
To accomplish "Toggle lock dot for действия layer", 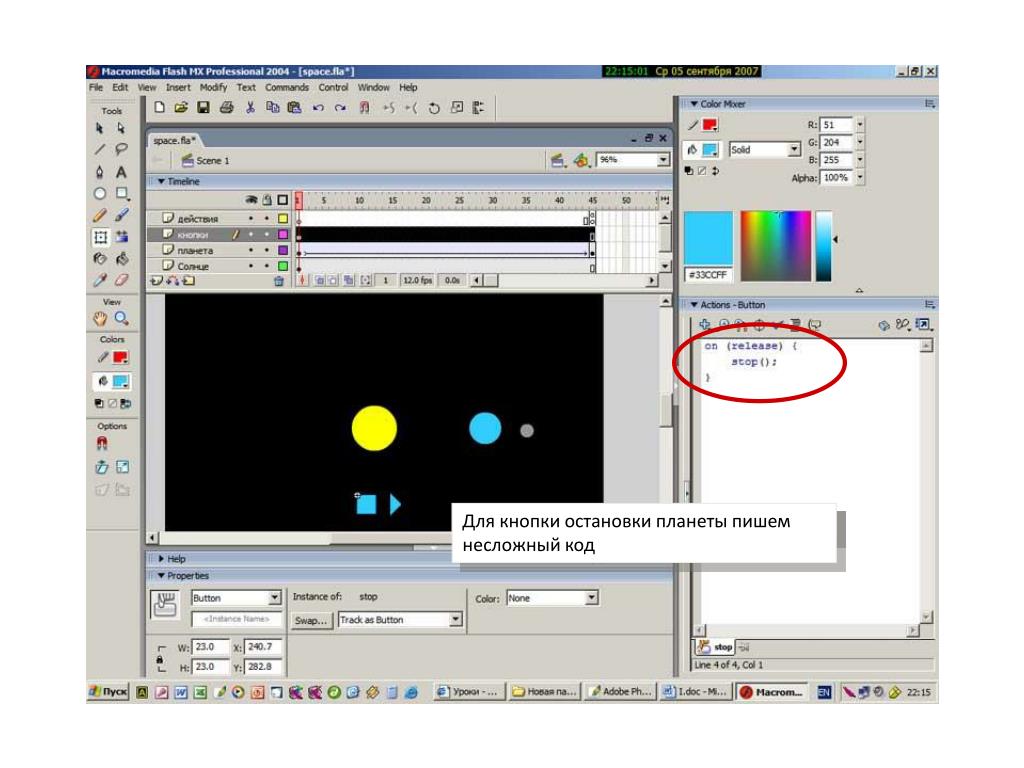I will [266, 218].
